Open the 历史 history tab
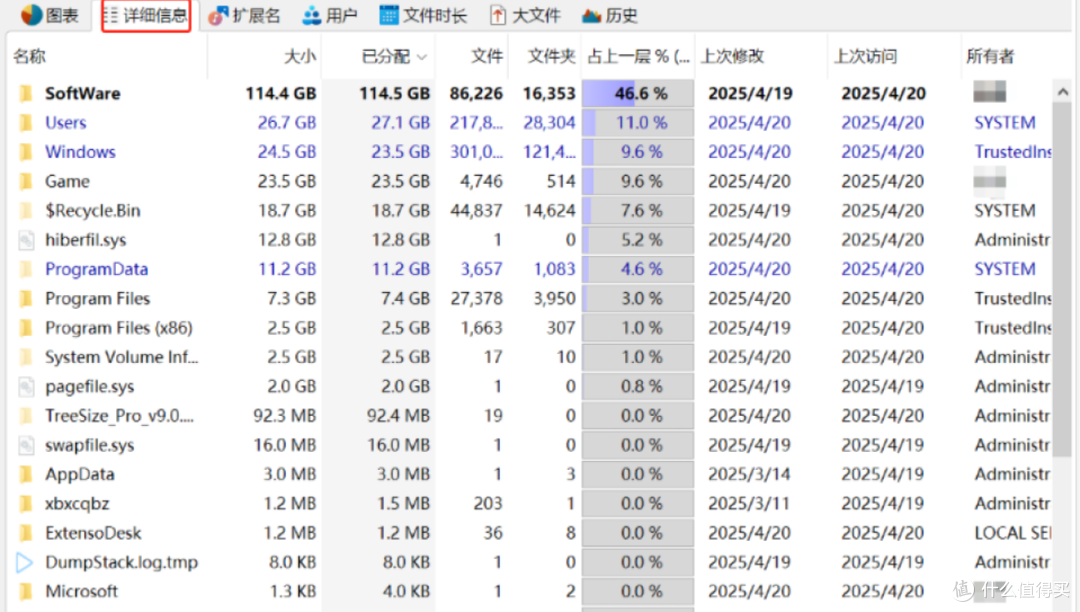 pyautogui.click(x=610, y=15)
